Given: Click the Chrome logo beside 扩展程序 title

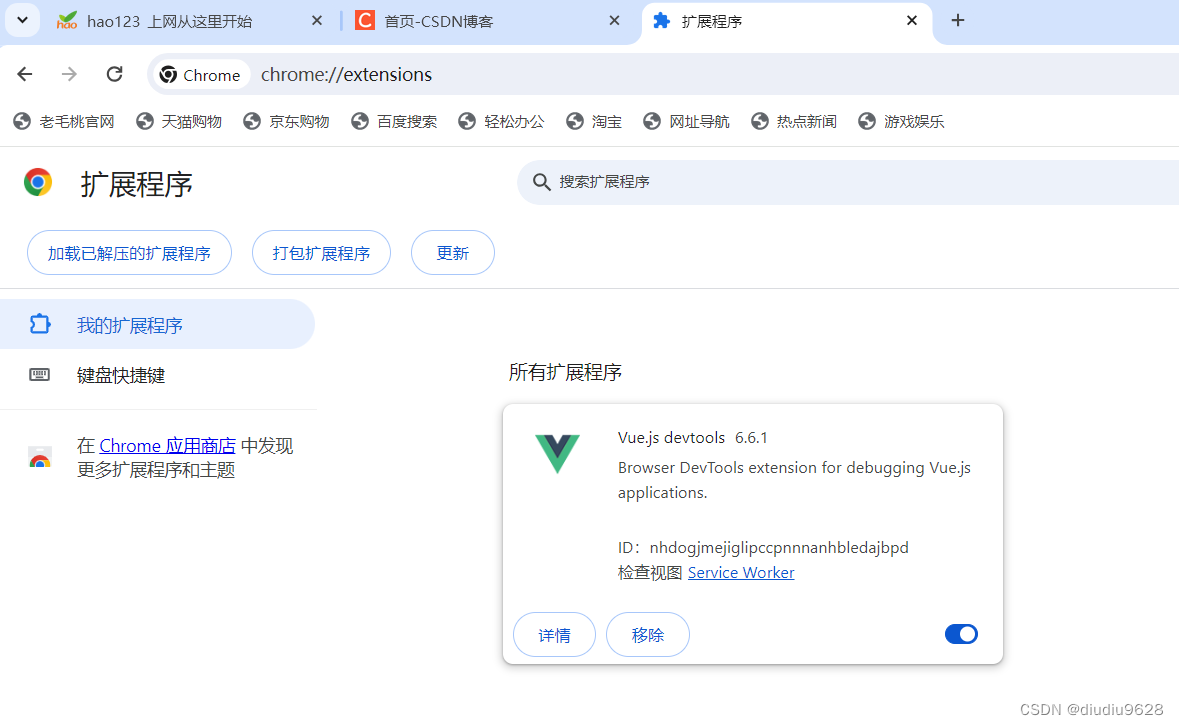Looking at the screenshot, I should [x=38, y=183].
